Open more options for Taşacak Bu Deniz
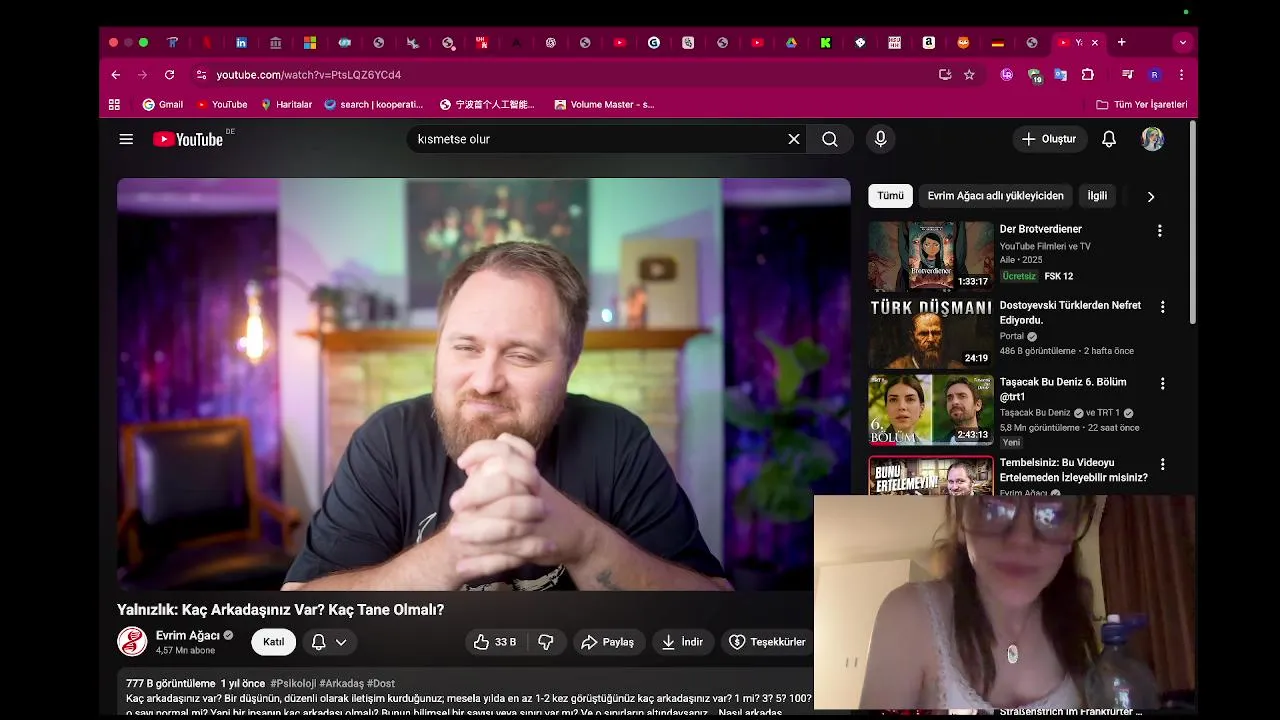 tap(1162, 384)
